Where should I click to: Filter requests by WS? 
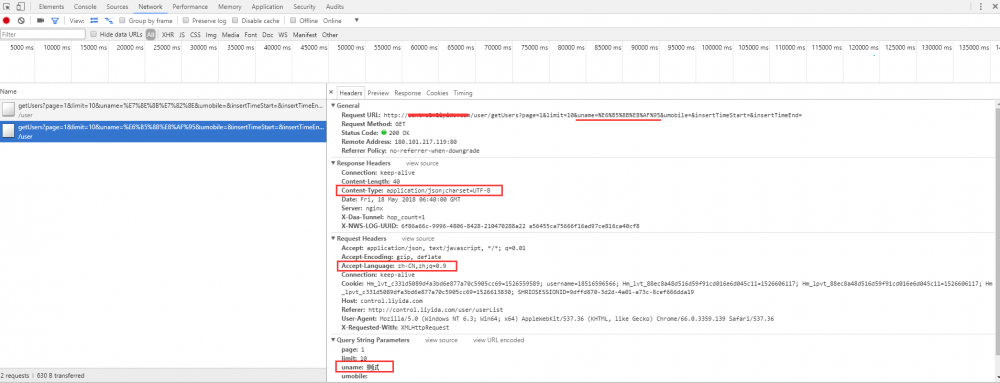[283, 34]
